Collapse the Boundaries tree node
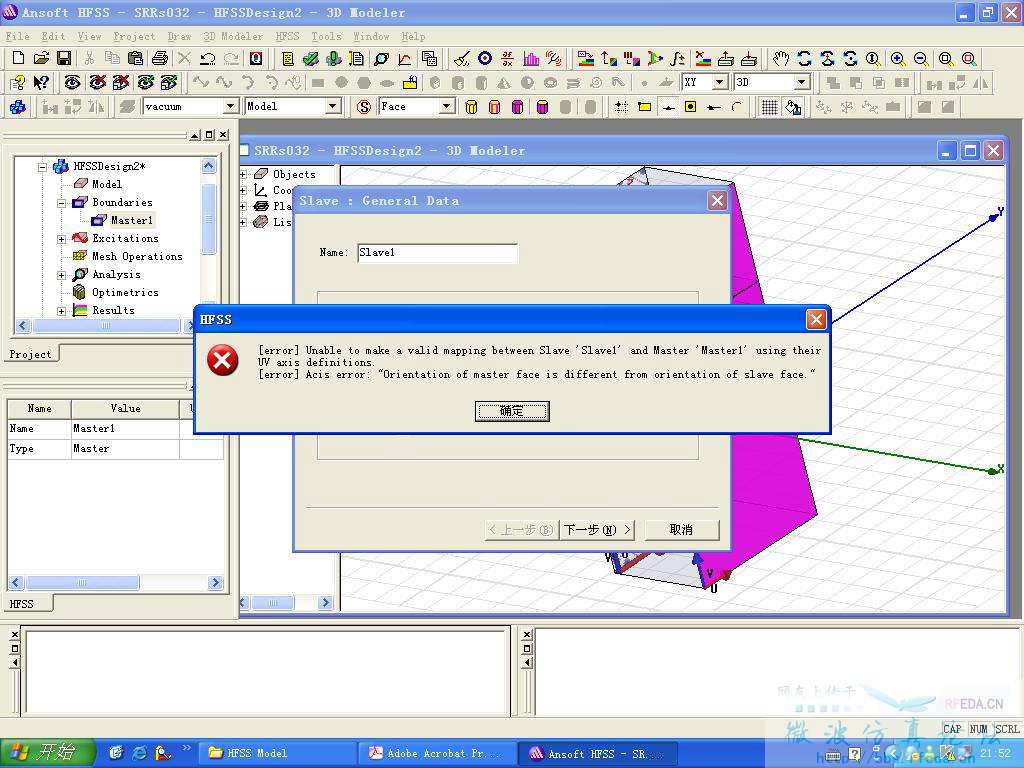Screen dimensions: 1024x768 click(61, 202)
